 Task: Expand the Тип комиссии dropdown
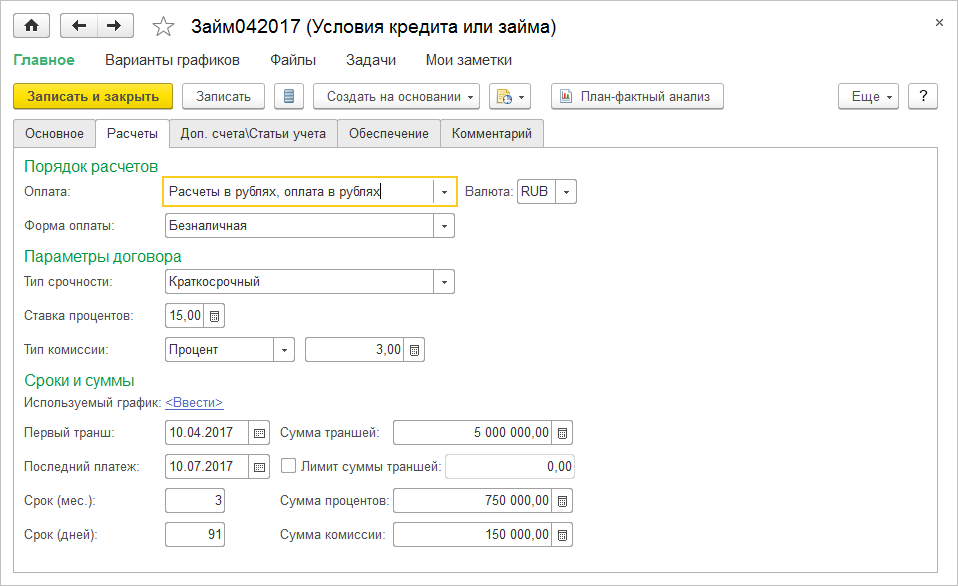click(x=284, y=350)
